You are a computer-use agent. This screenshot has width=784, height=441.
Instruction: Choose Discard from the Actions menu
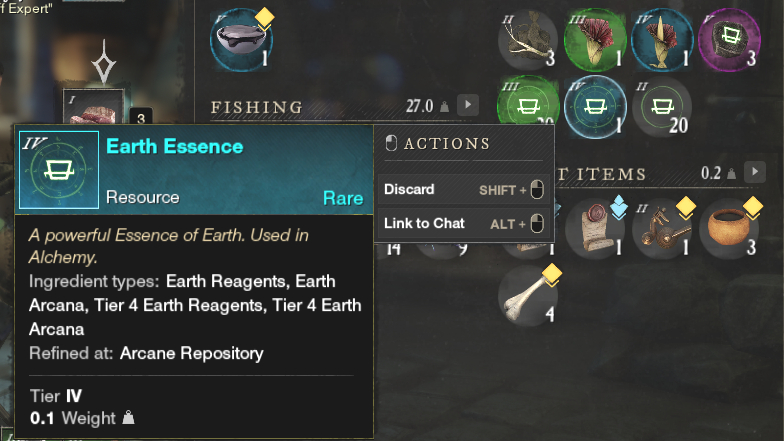[x=464, y=190]
